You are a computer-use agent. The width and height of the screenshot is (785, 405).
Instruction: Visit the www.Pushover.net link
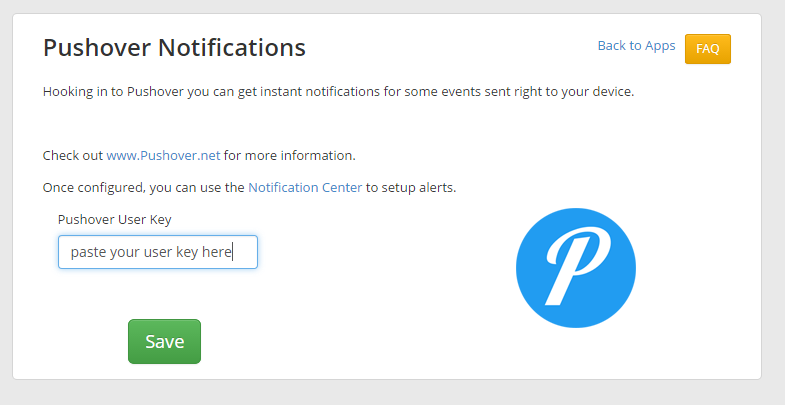click(x=163, y=156)
